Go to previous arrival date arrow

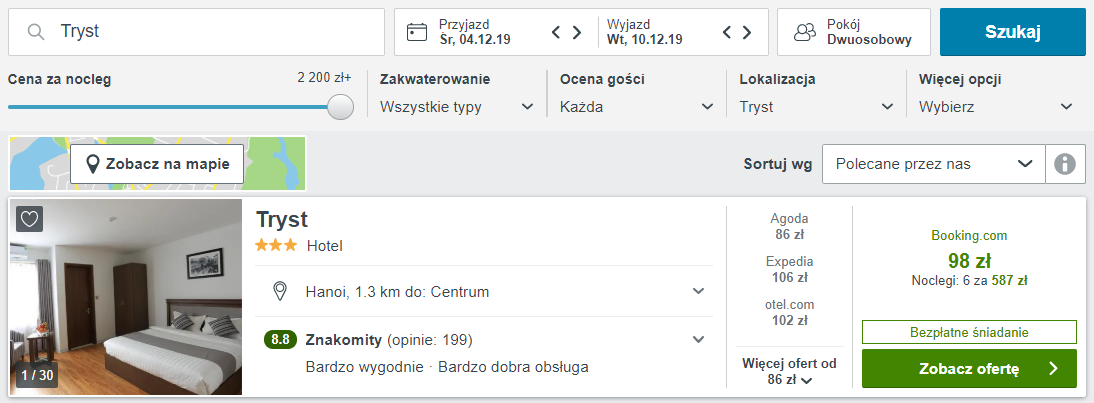pyautogui.click(x=557, y=32)
